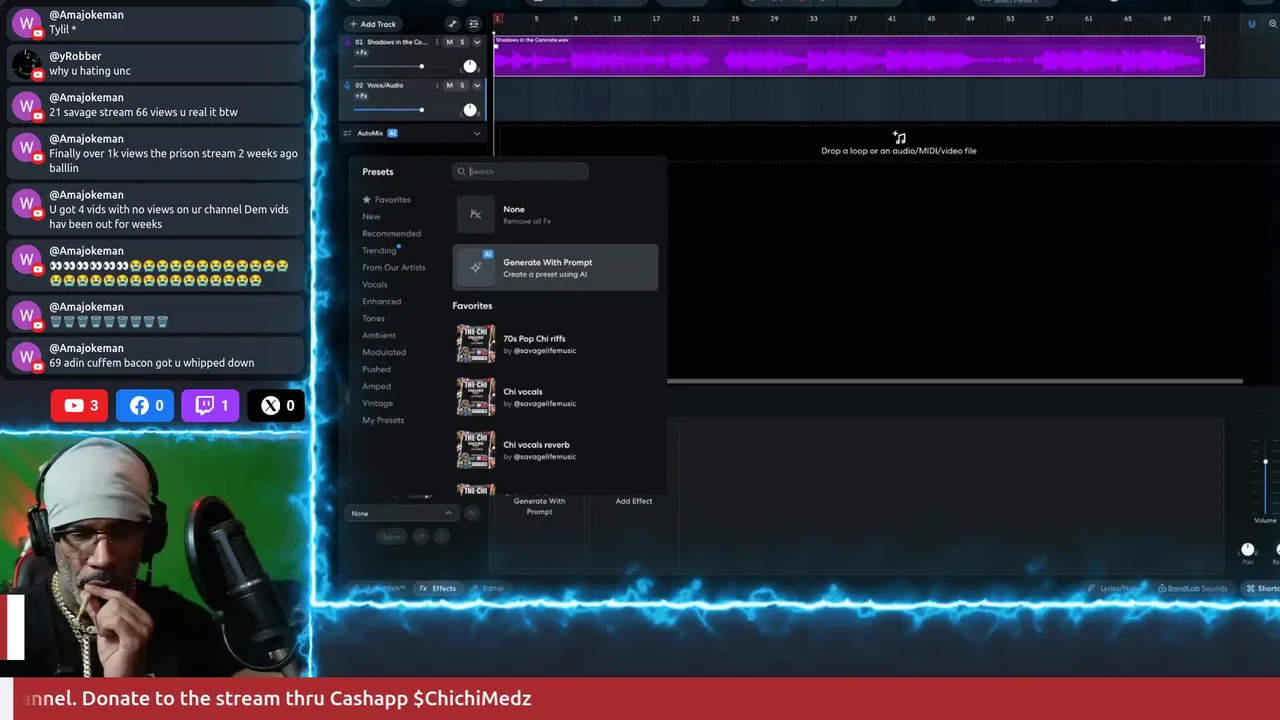The image size is (1280, 720).
Task: Click +Fx on Voice/Audio track
Action: click(x=361, y=96)
